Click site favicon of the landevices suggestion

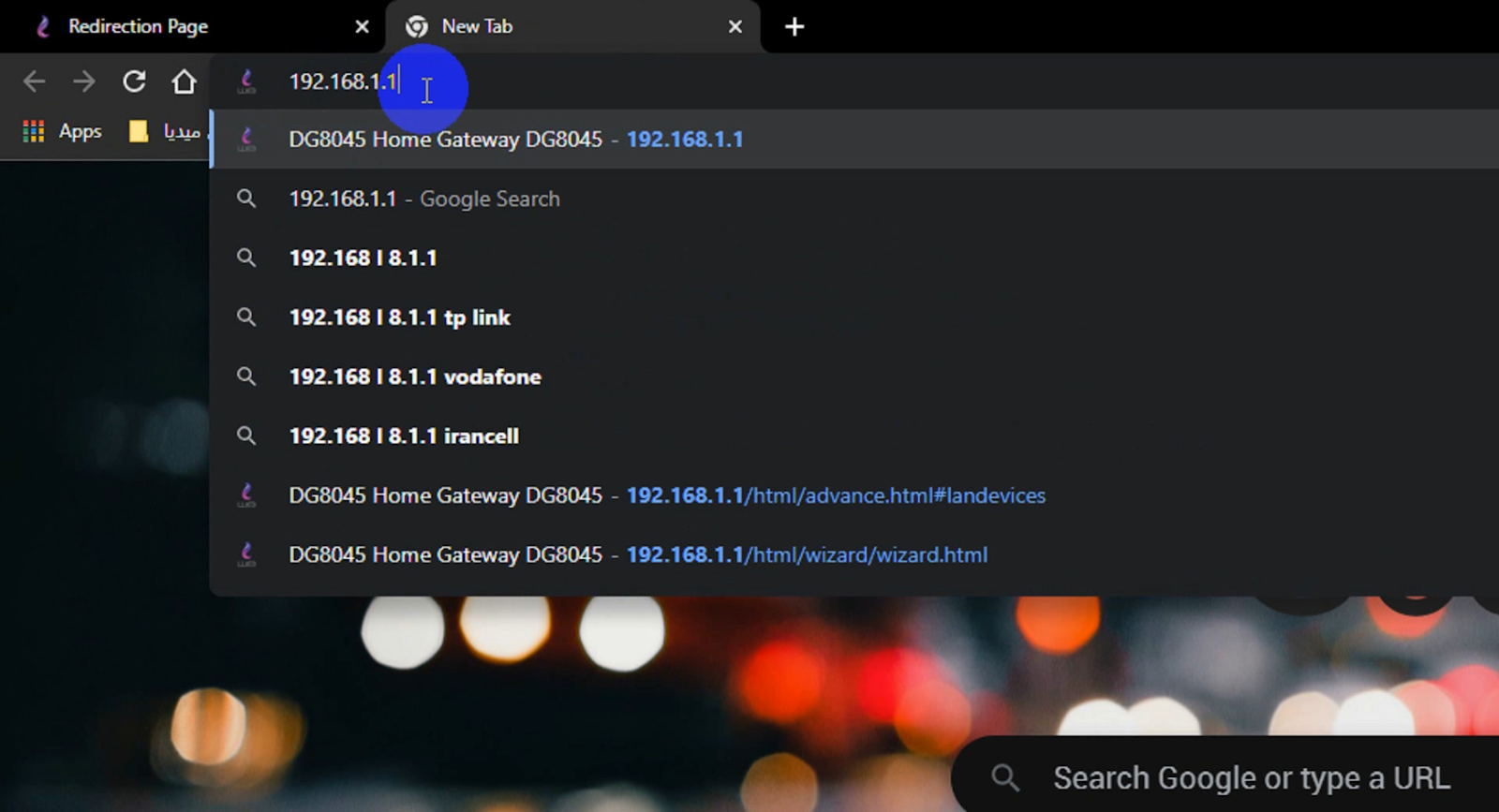pos(246,495)
